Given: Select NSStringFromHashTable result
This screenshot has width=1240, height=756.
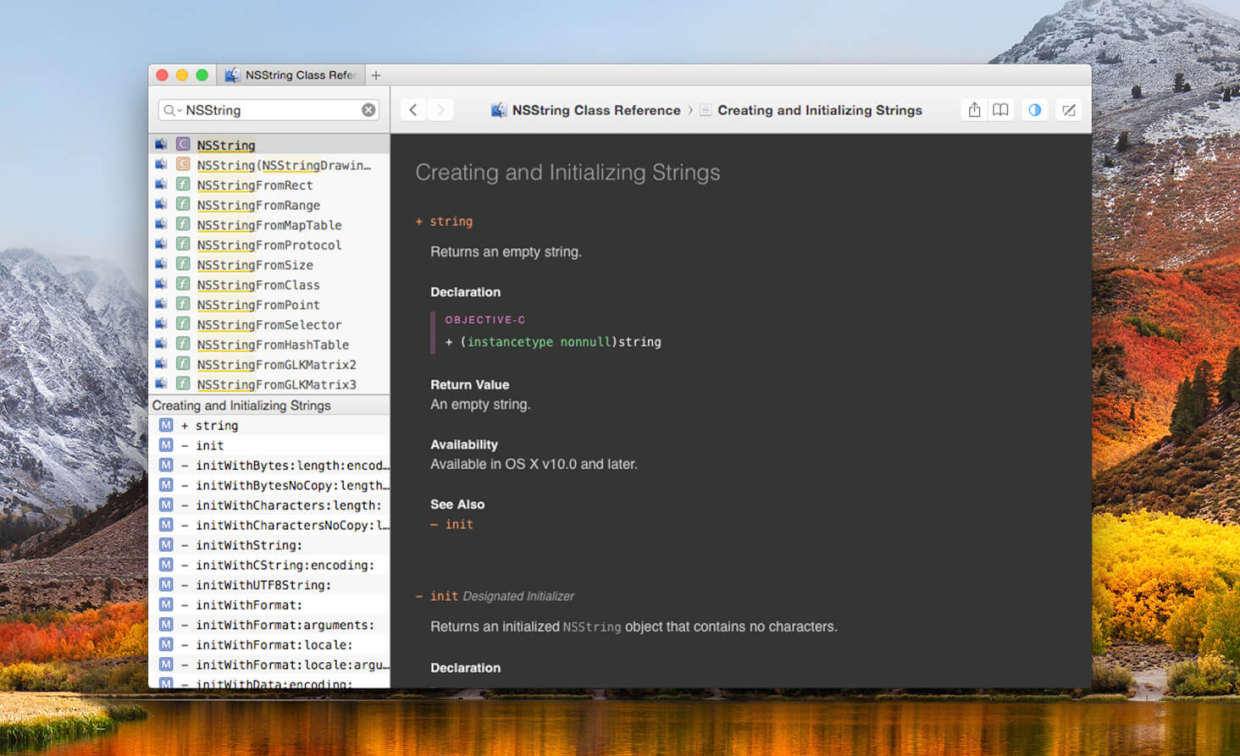Looking at the screenshot, I should 269,345.
